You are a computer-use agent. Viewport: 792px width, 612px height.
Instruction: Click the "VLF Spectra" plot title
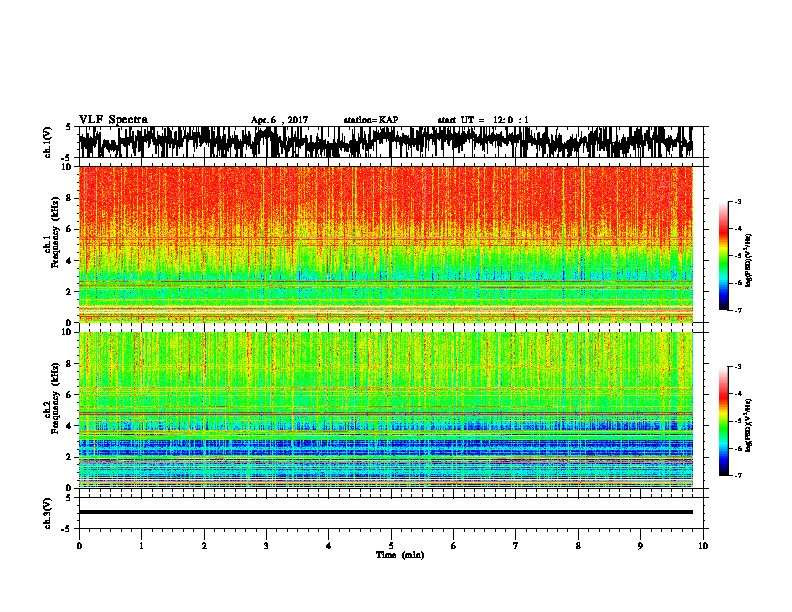point(113,120)
